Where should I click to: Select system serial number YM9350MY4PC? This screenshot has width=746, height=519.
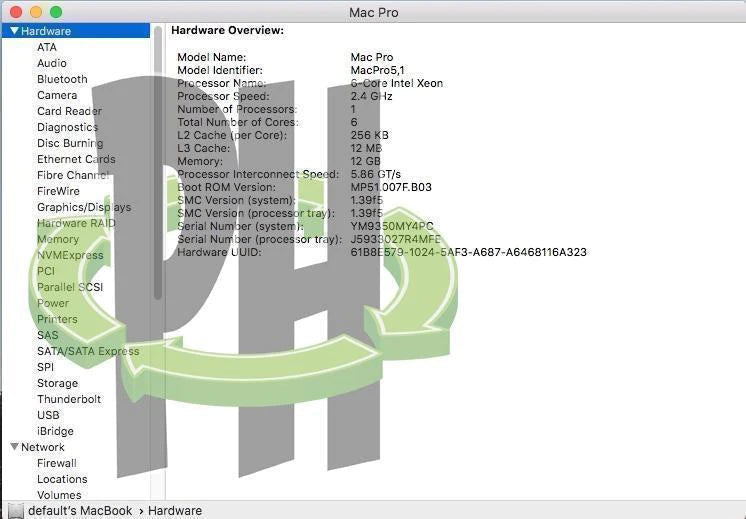coord(392,226)
